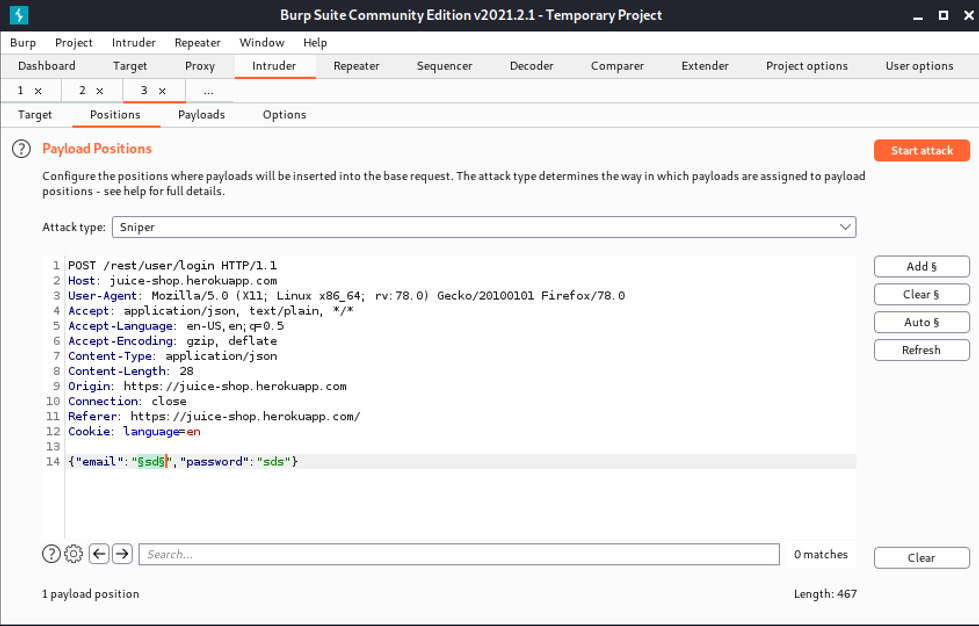Click the User-Agent header line
The height and width of the screenshot is (626, 979).
coord(347,296)
